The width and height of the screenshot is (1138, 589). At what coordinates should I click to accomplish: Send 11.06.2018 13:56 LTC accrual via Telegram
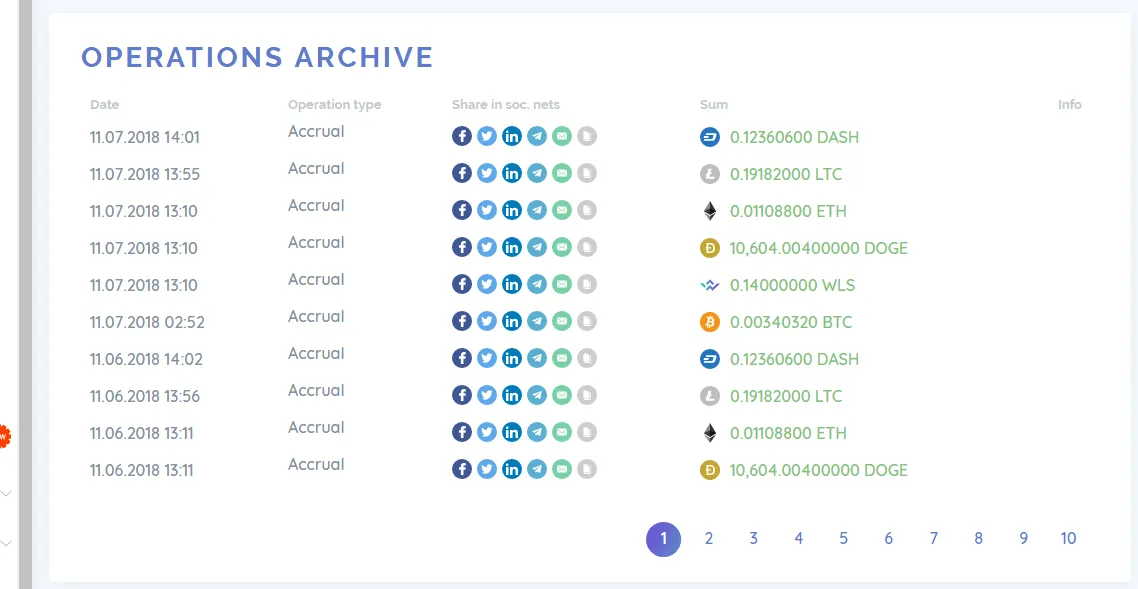(x=537, y=395)
